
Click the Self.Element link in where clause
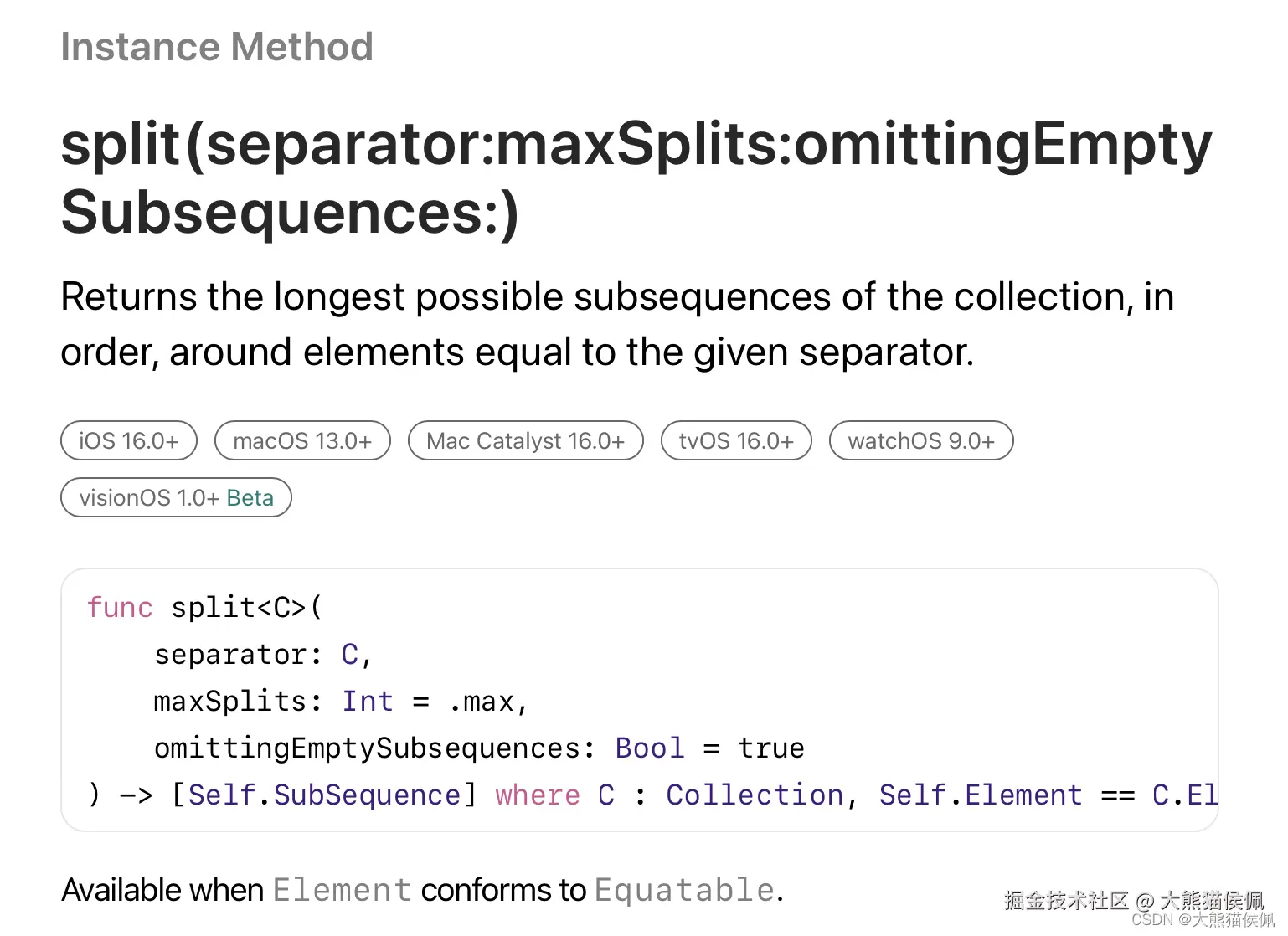click(980, 795)
